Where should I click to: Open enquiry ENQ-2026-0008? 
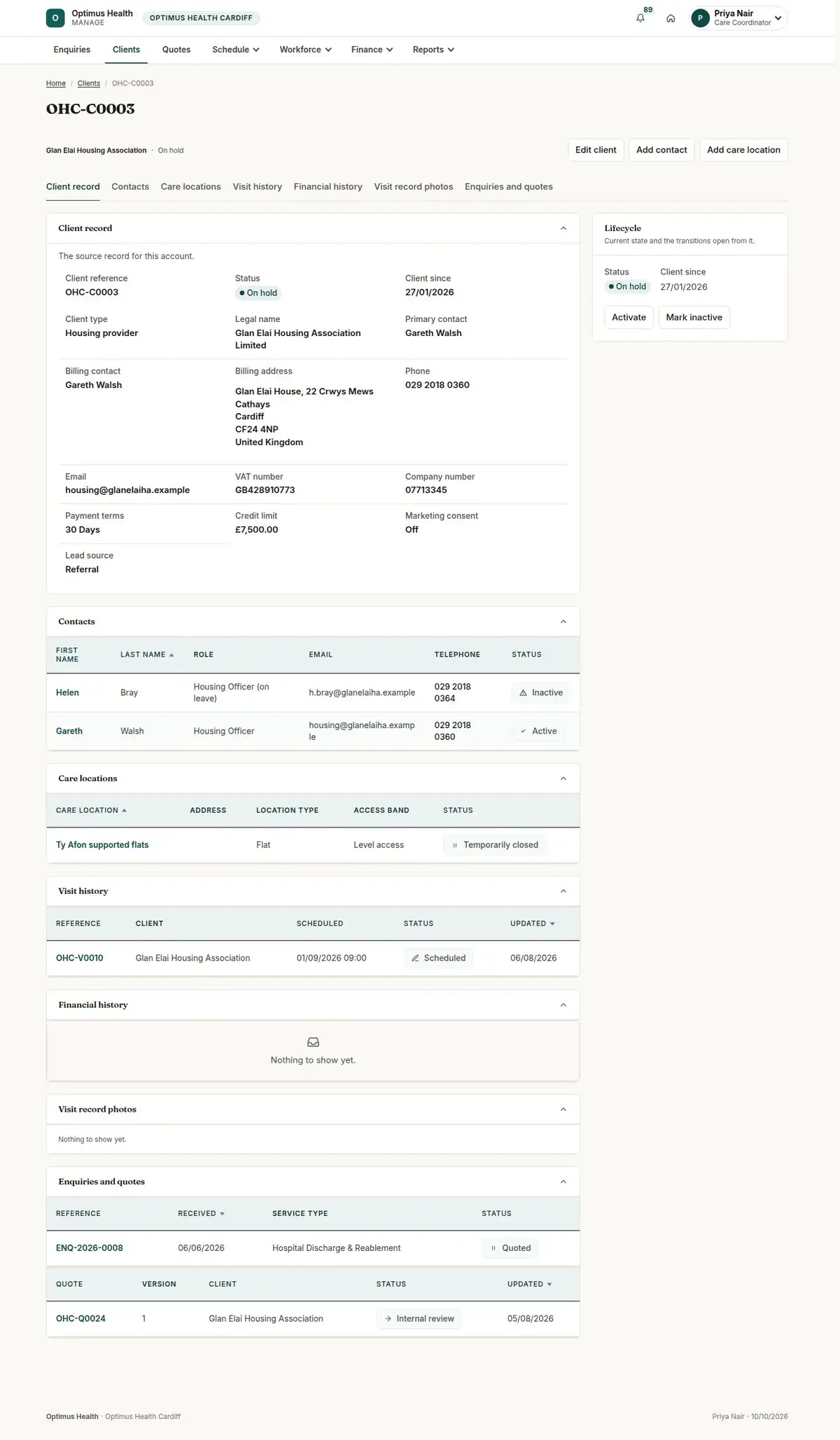tap(90, 1248)
